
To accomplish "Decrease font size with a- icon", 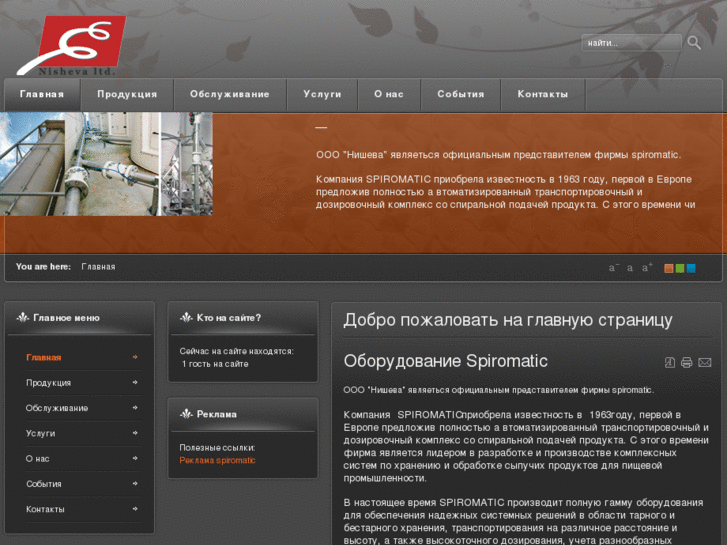I will click(x=613, y=268).
